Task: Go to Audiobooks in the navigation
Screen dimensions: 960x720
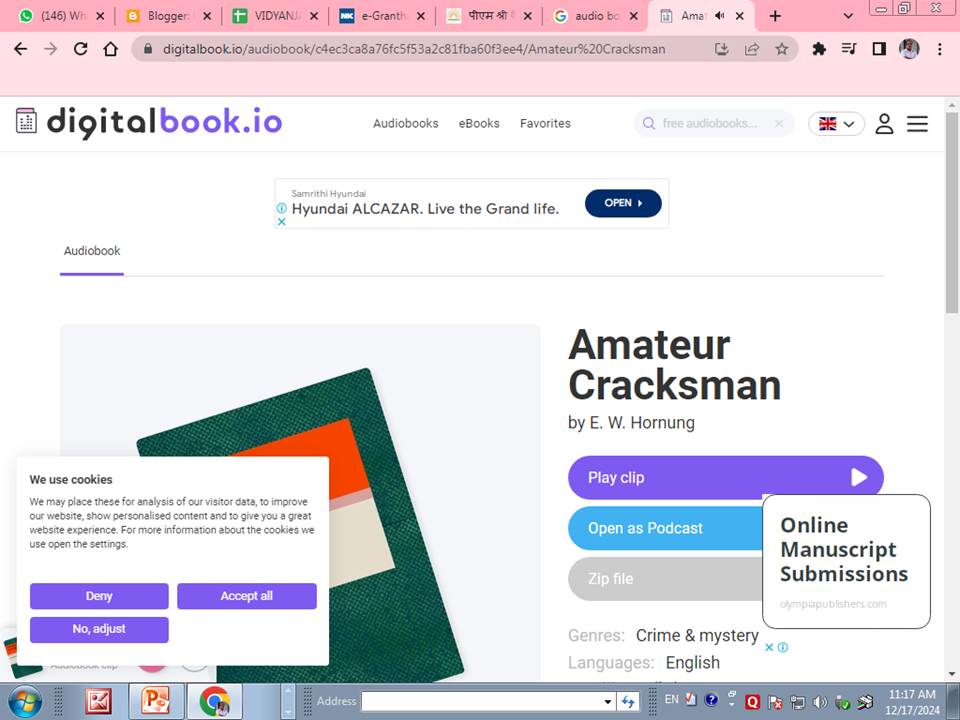Action: pos(405,124)
